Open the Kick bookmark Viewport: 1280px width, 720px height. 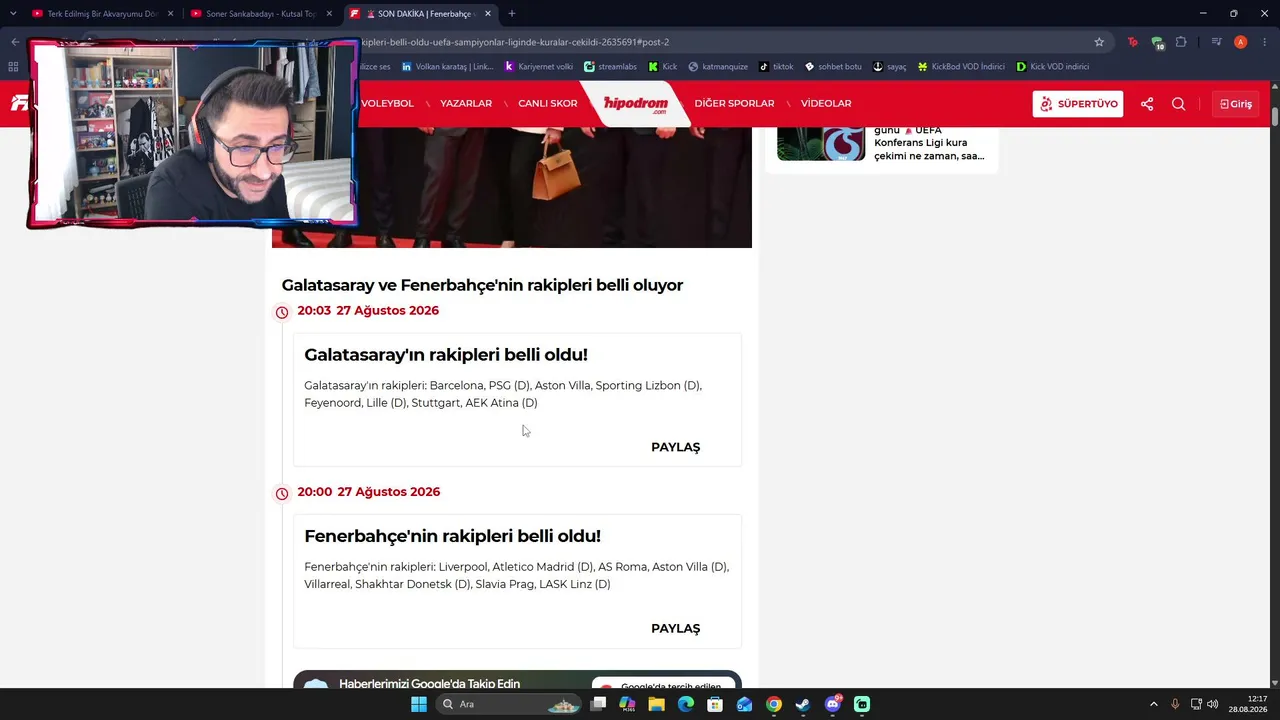tap(663, 67)
